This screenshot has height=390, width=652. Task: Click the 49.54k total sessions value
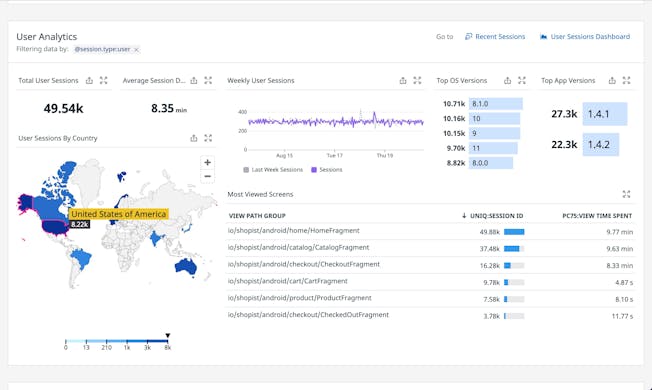63,109
